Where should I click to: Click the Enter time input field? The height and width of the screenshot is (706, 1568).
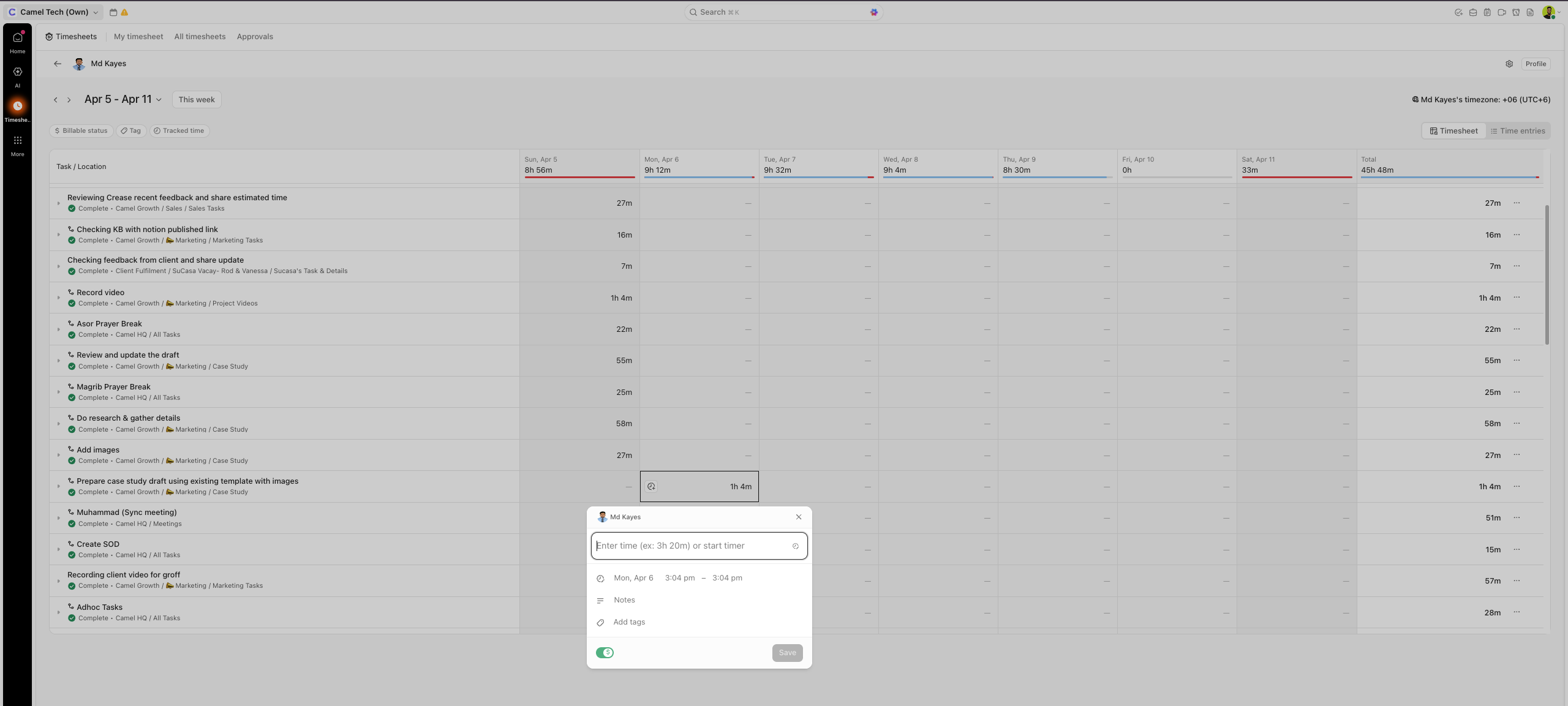(x=692, y=546)
